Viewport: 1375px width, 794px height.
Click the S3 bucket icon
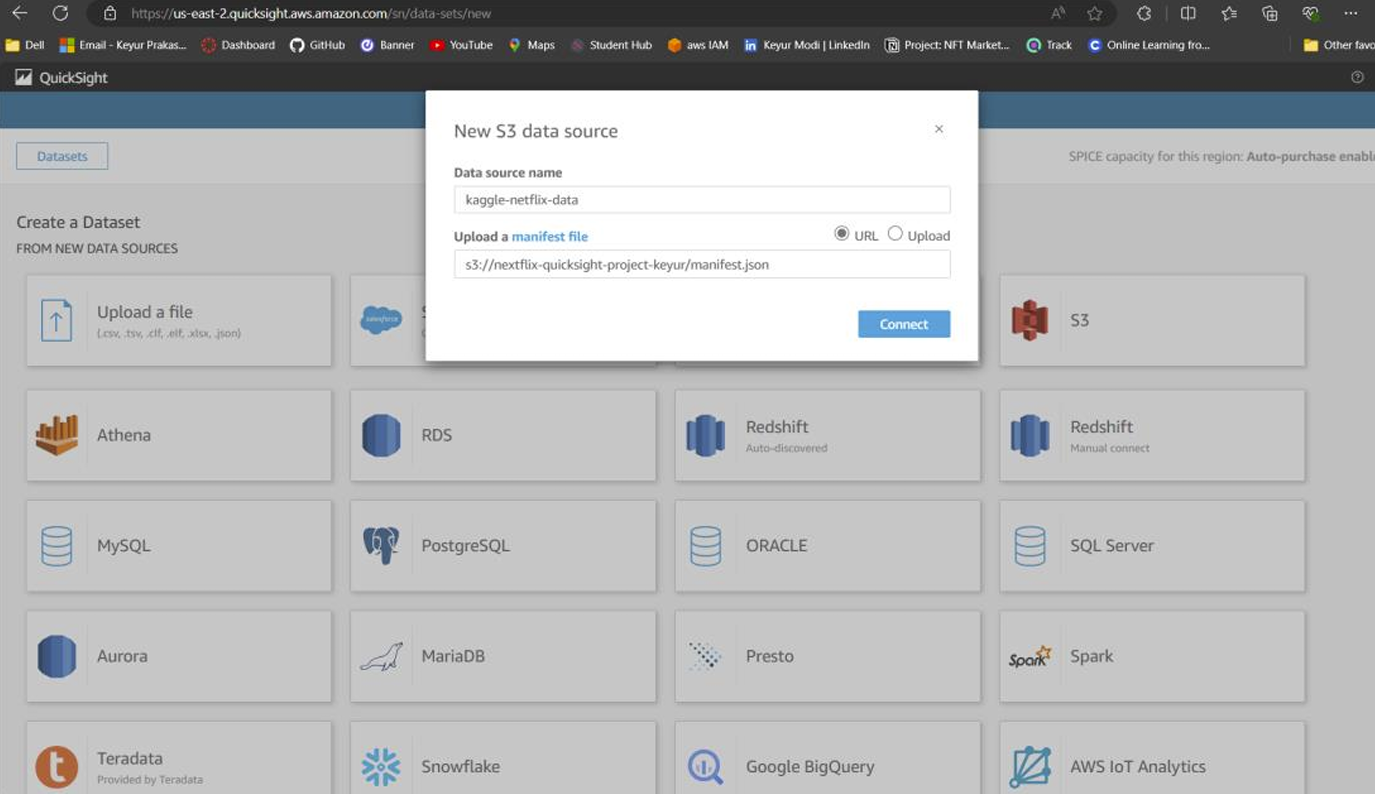click(1030, 320)
